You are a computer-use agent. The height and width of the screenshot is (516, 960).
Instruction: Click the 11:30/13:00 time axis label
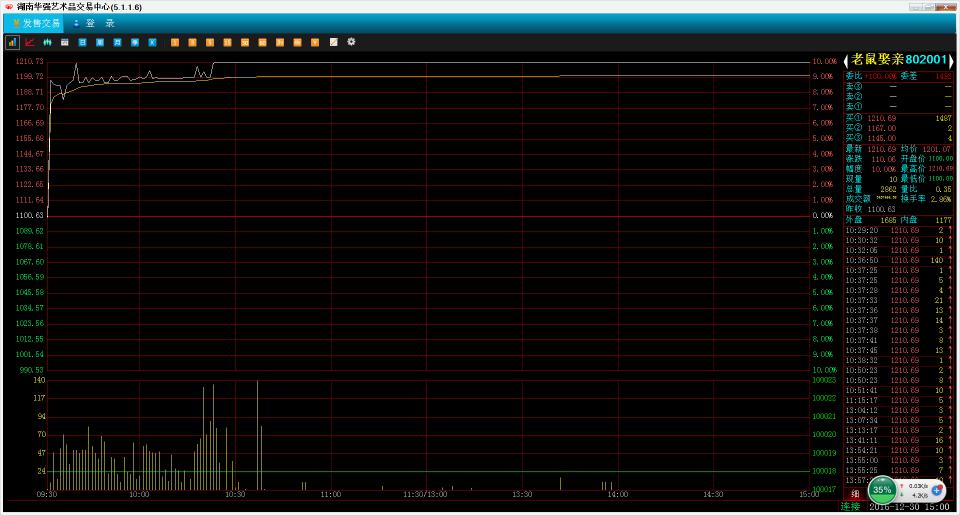425,494
